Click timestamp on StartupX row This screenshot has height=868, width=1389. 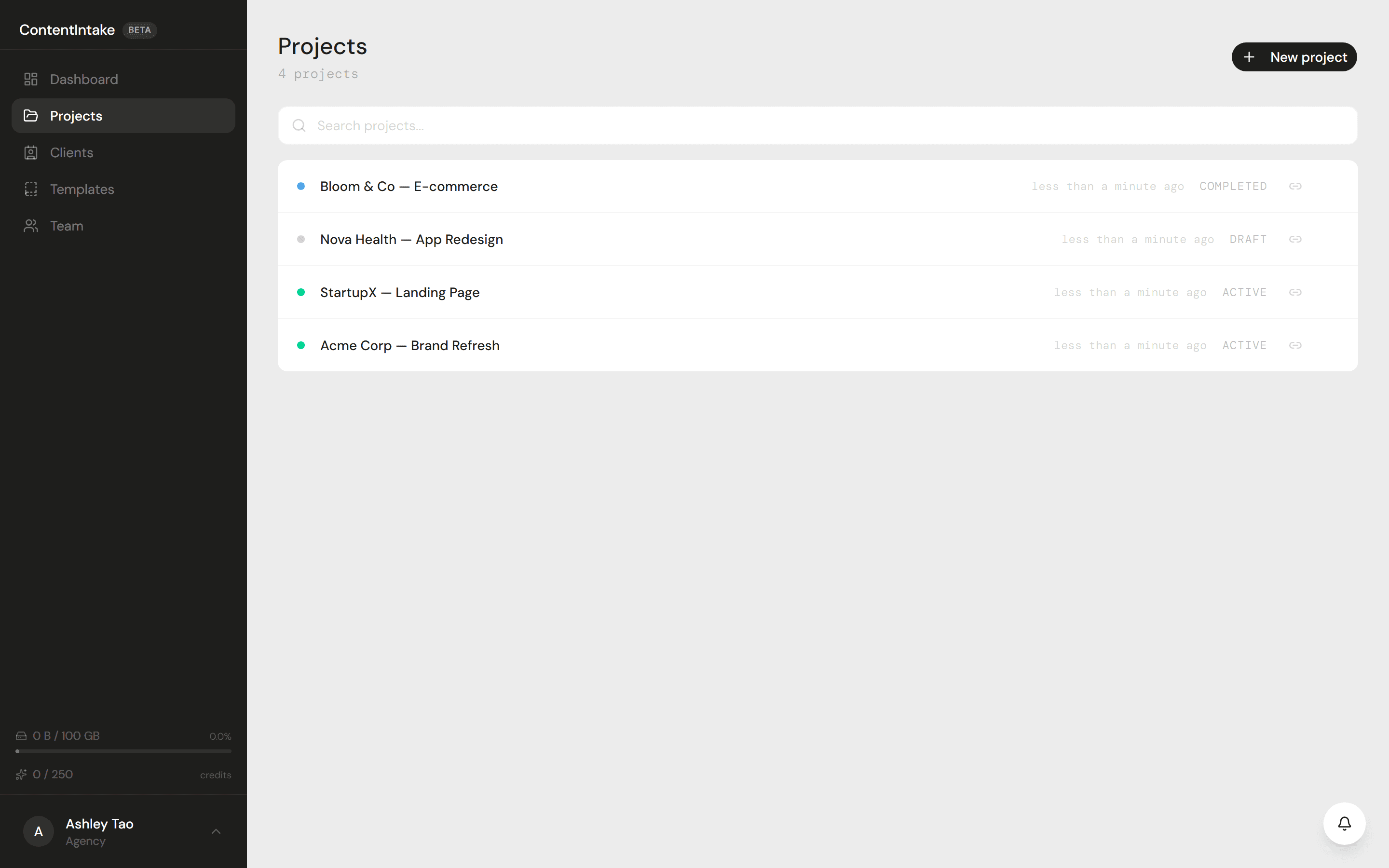click(x=1130, y=292)
